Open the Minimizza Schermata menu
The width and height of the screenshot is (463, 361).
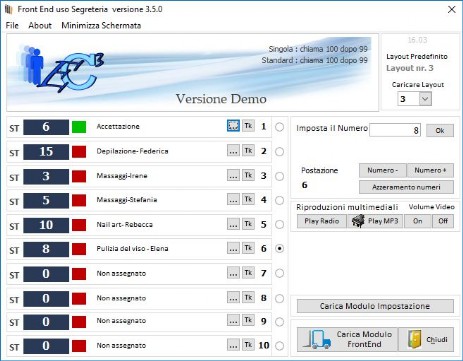(101, 25)
